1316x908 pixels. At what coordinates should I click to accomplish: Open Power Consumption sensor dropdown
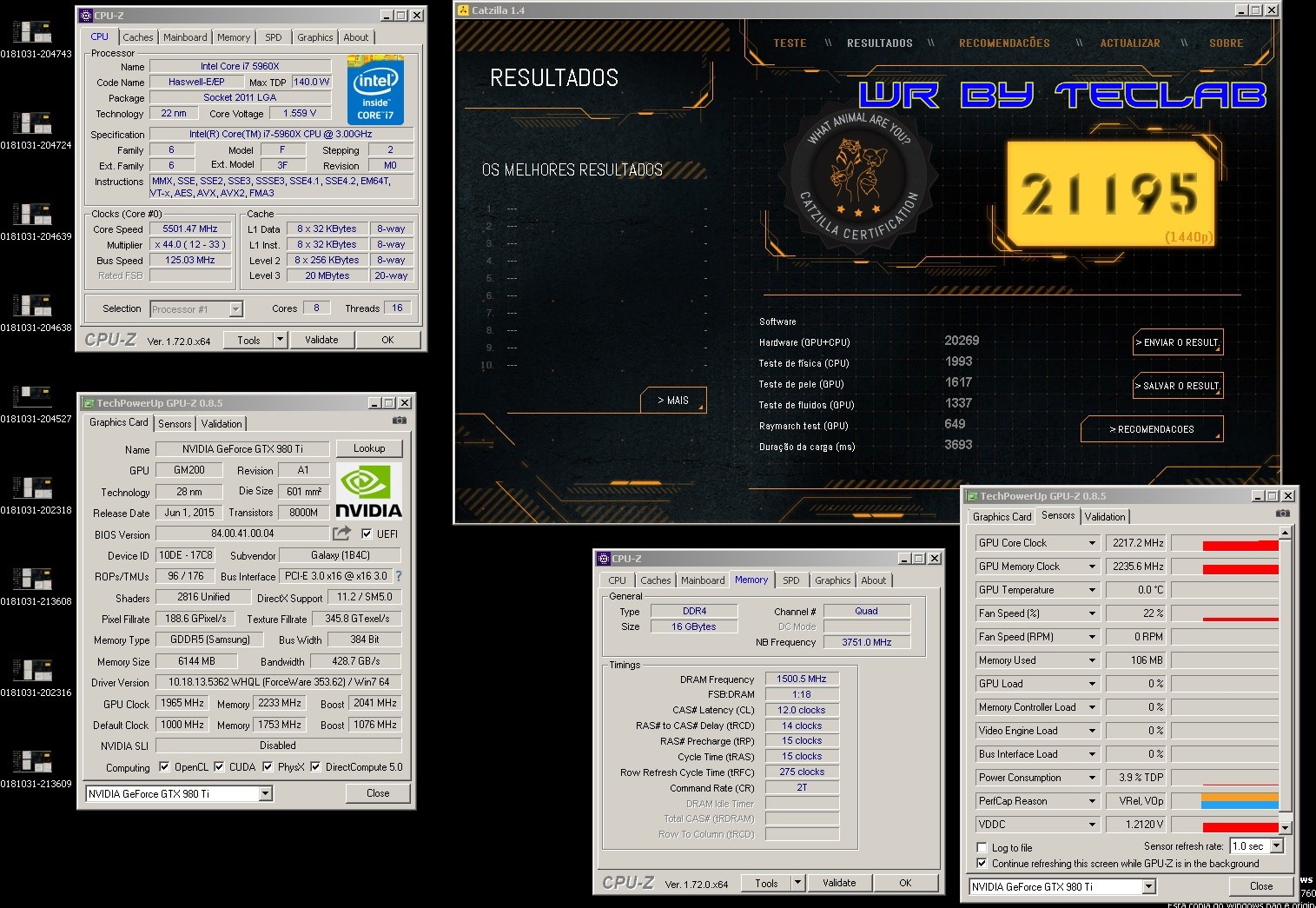point(1092,778)
